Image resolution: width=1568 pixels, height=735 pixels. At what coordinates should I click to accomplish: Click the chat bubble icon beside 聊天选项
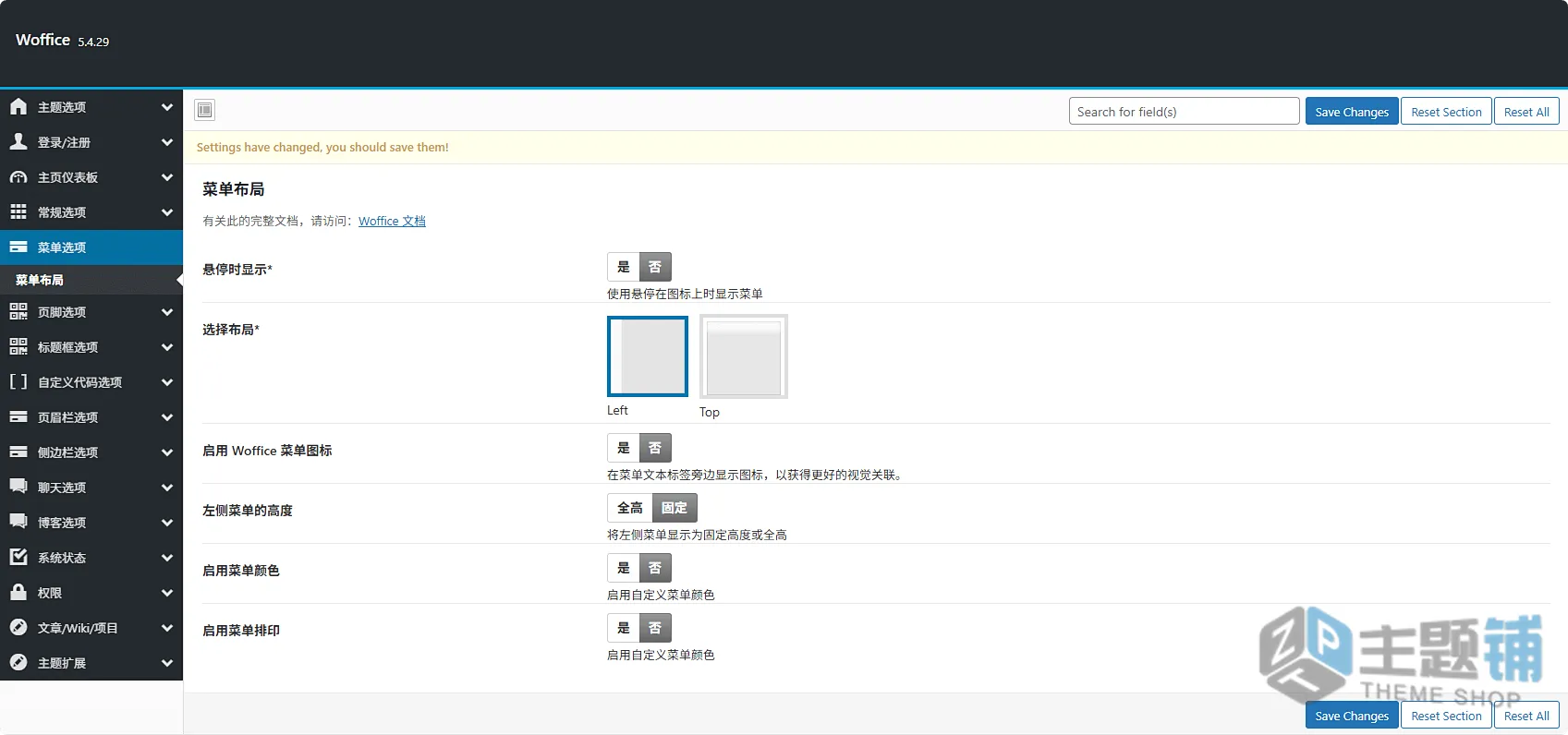[18, 488]
